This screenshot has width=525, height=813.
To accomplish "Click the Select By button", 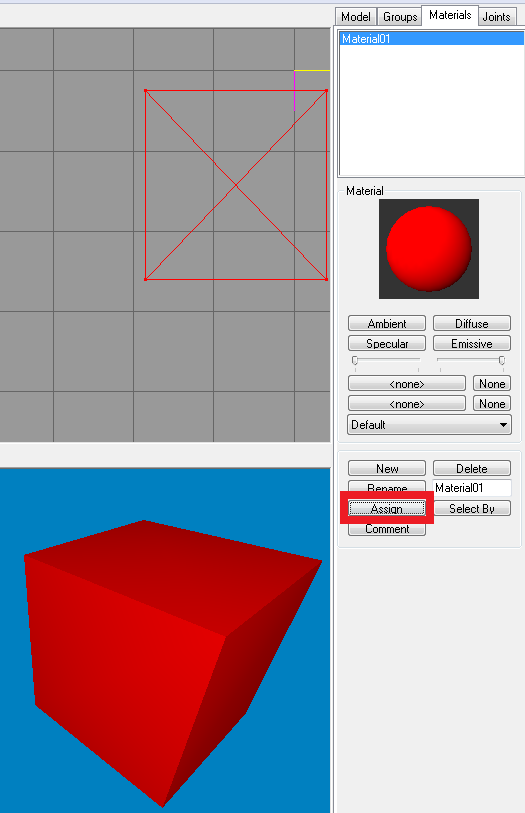I will pyautogui.click(x=472, y=508).
